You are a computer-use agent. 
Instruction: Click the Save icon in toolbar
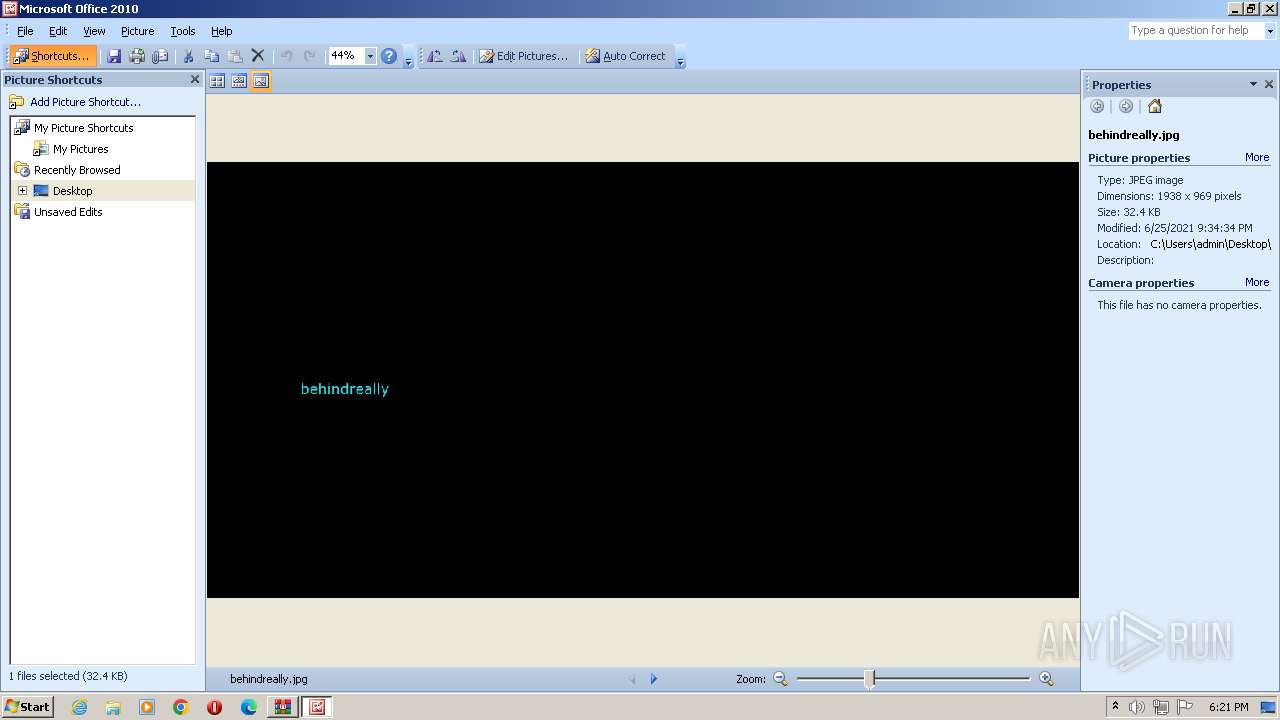click(114, 56)
